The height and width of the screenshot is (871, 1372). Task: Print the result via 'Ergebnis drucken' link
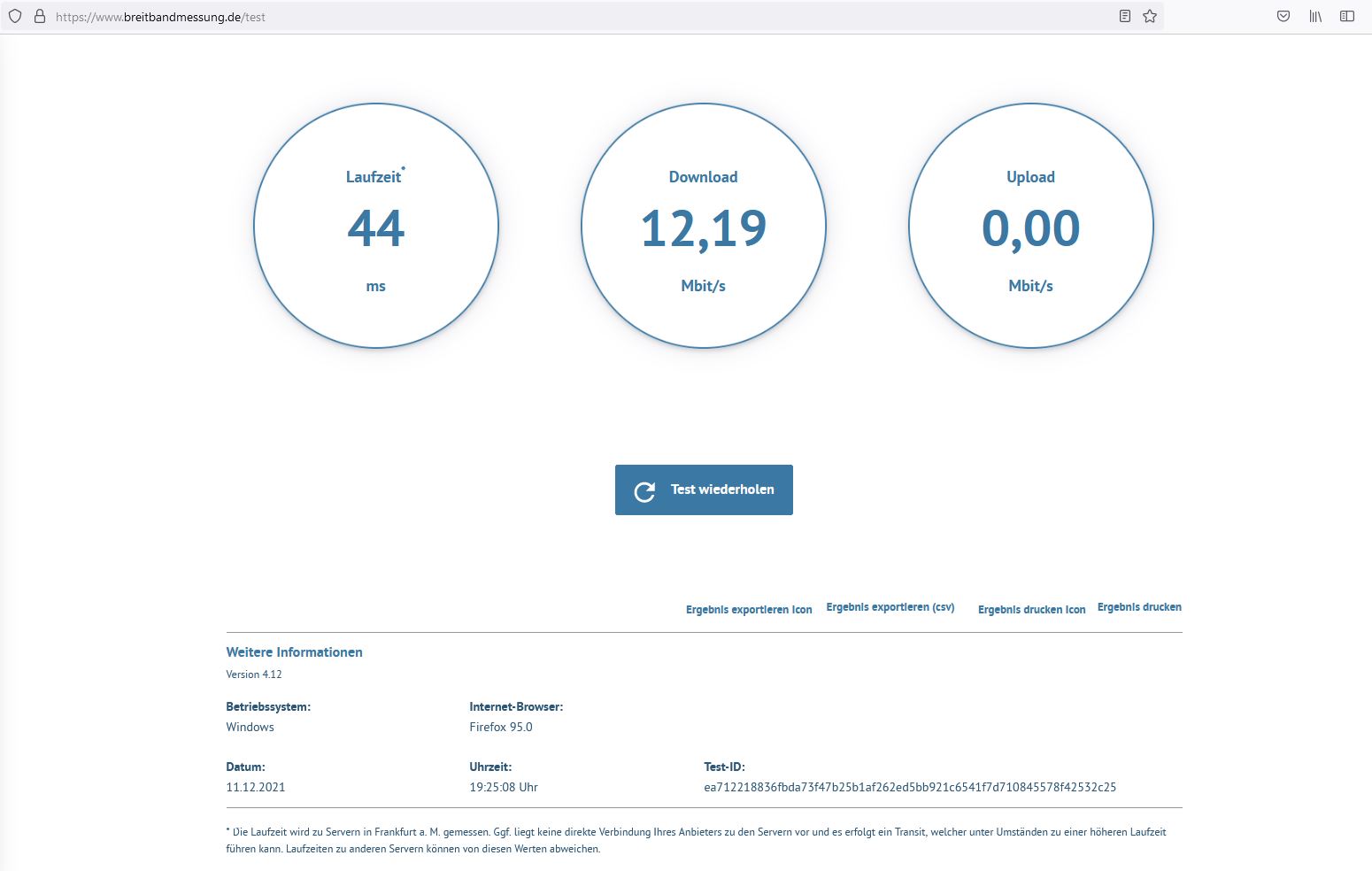1139,607
